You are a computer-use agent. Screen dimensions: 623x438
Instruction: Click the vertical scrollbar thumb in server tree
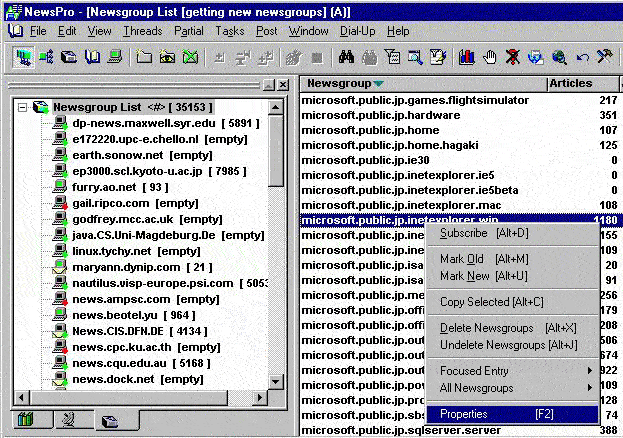coord(276,150)
